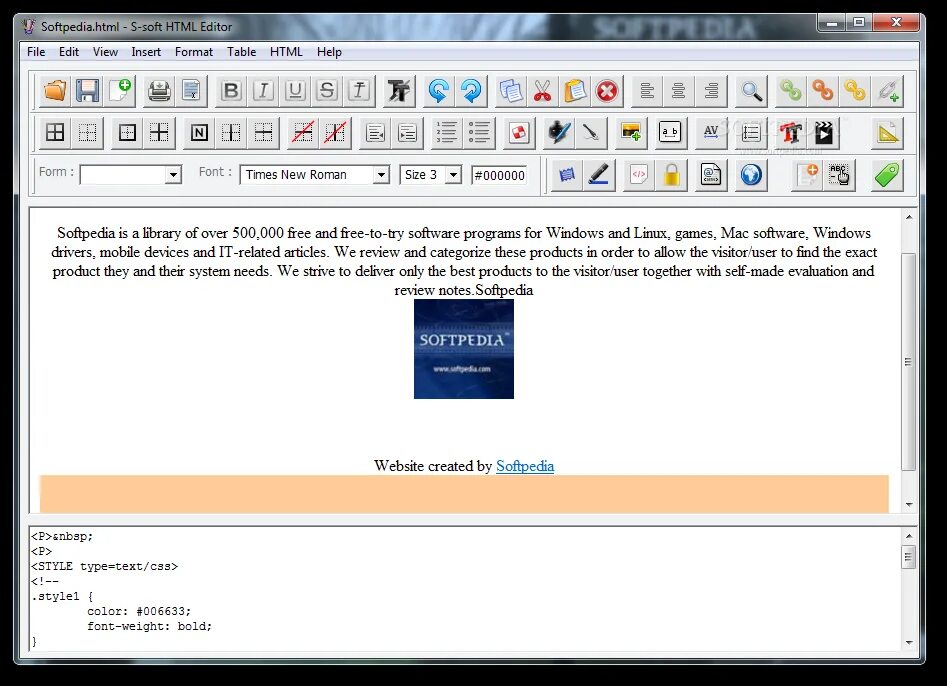
Task: Click the code pane scroll down arrow
Action: click(909, 643)
